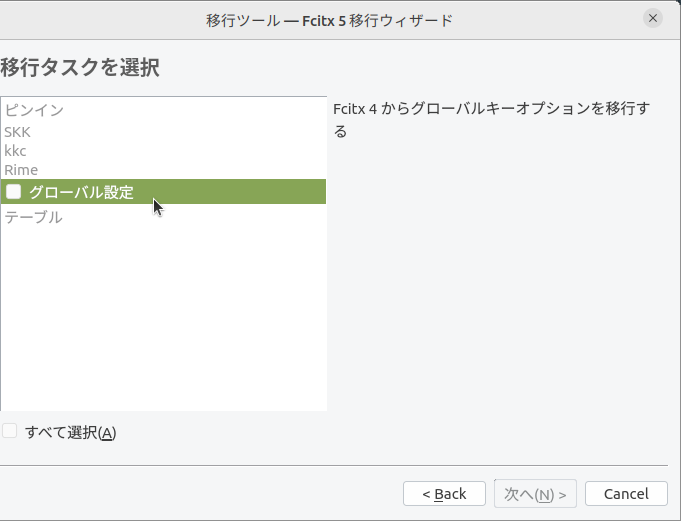Screen dimensions: 681x521
Task: Choose the kkc list entry
Action: coord(15,150)
